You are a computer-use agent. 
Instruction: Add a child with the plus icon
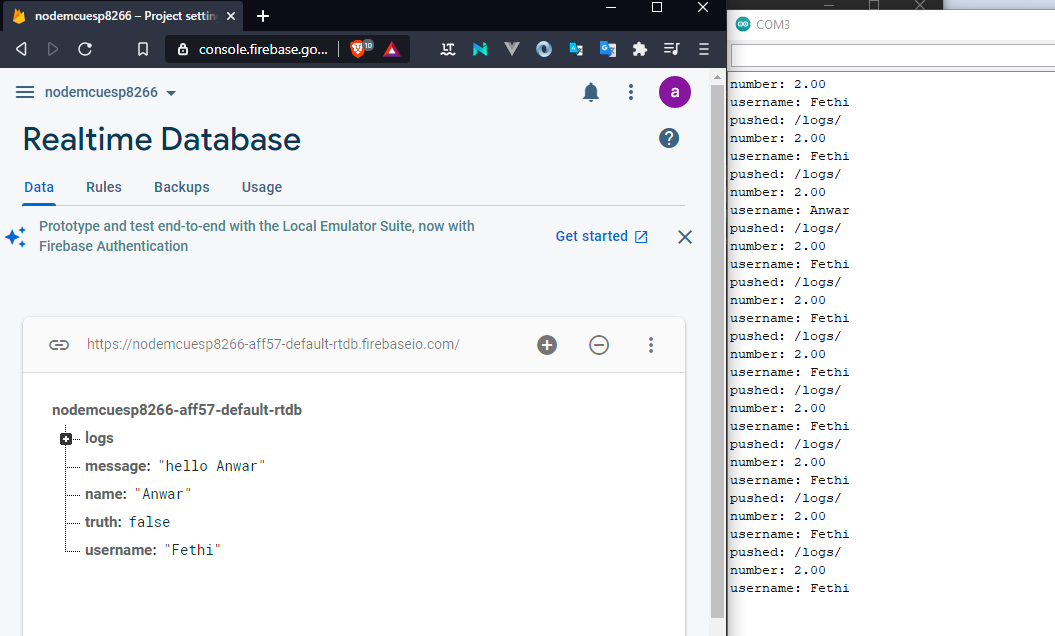(547, 345)
